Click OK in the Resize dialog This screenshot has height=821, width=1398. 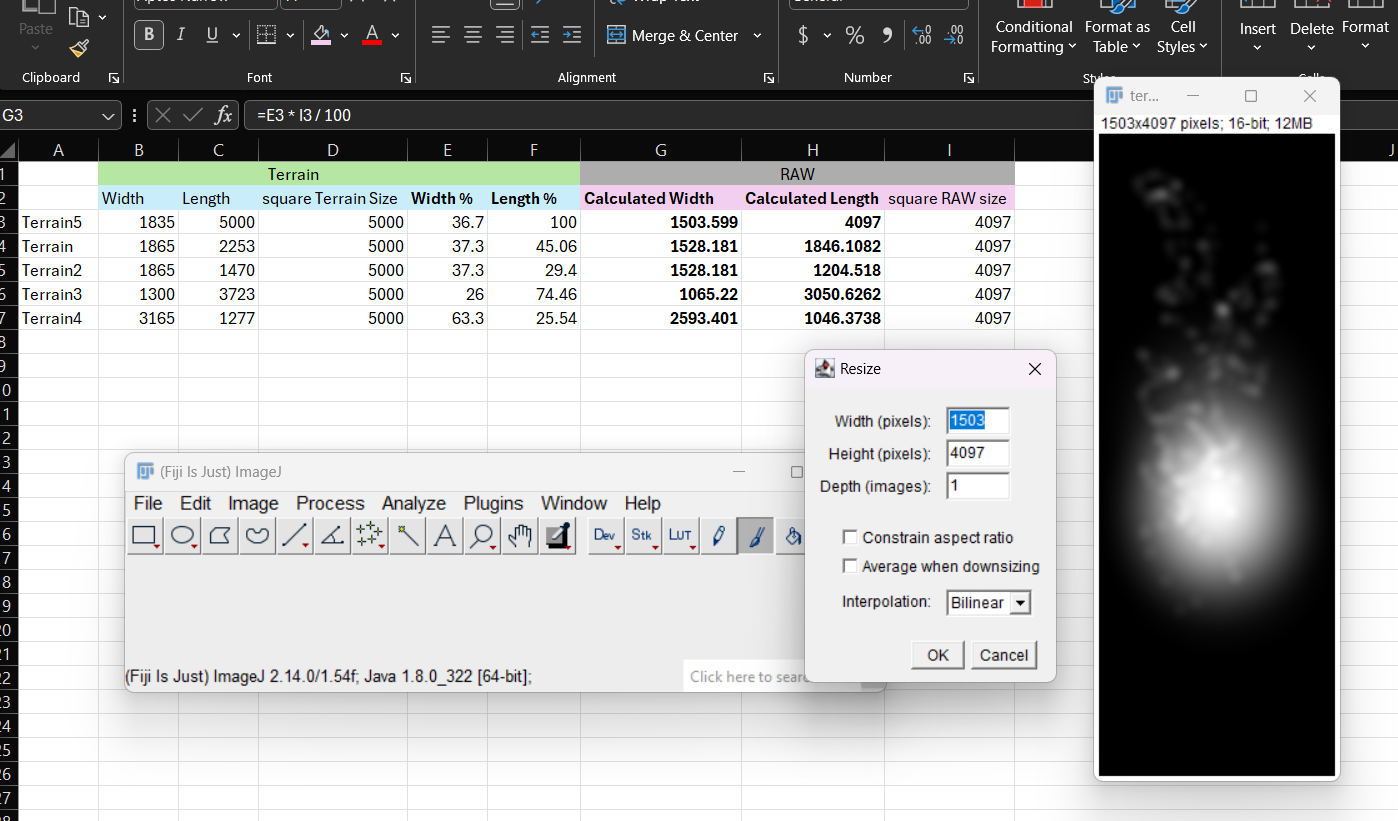937,655
